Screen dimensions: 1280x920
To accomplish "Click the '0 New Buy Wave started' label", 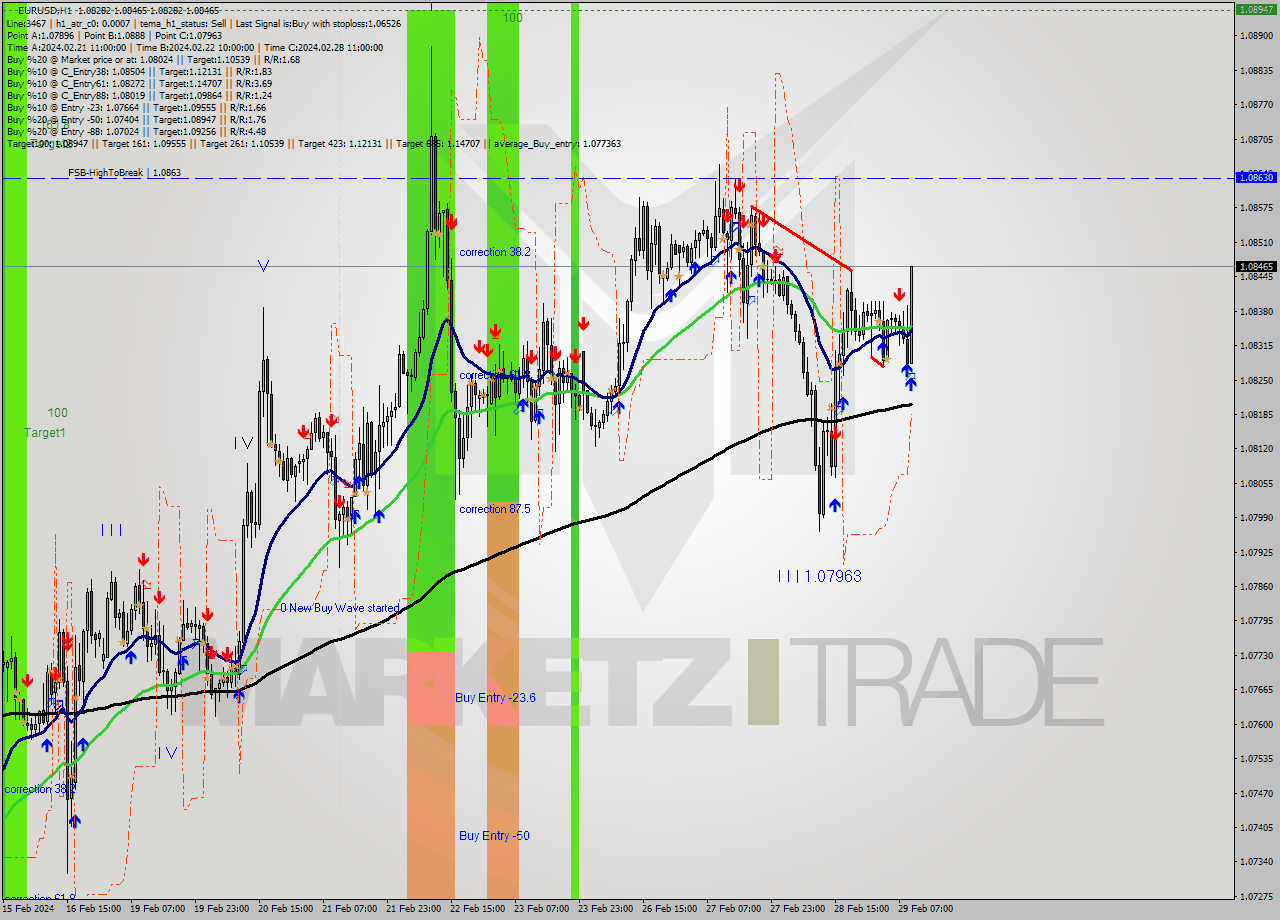I will click(x=339, y=608).
